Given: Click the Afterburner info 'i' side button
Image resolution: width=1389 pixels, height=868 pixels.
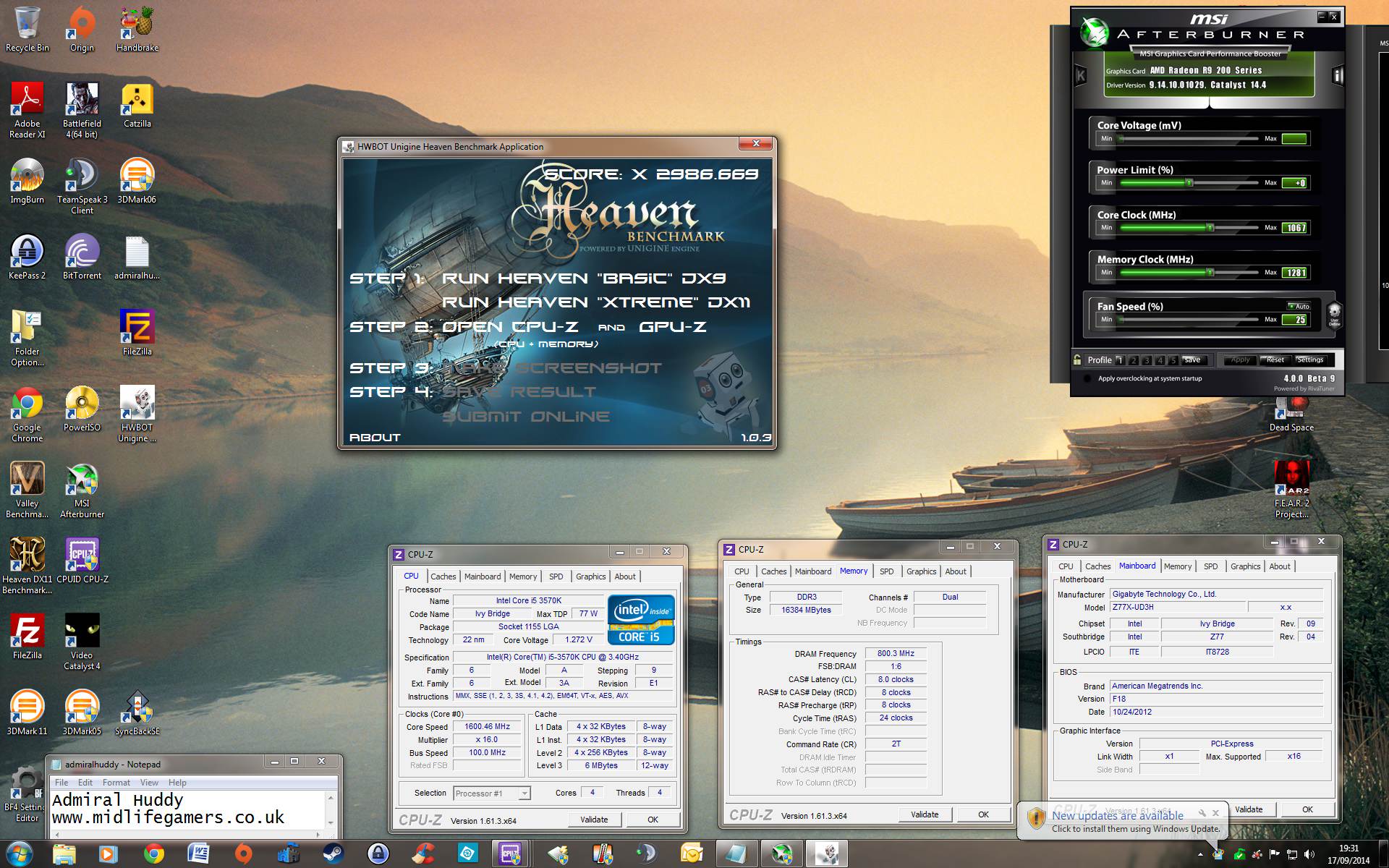Looking at the screenshot, I should pos(1338,76).
